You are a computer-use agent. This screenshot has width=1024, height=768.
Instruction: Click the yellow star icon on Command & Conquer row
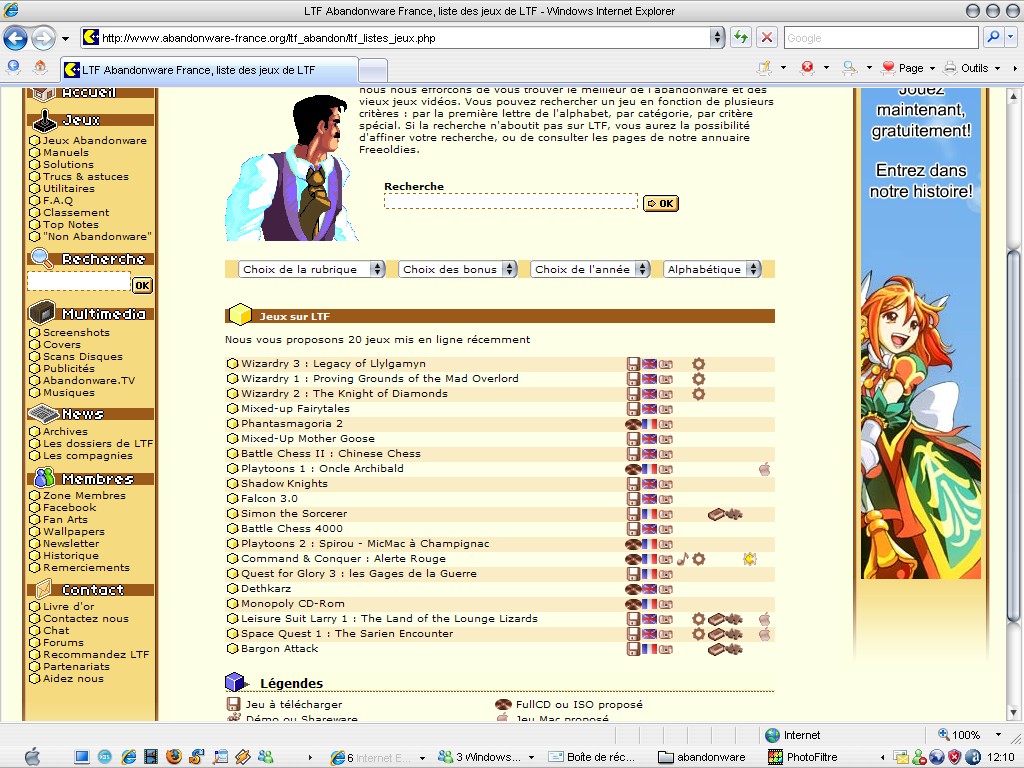point(750,559)
